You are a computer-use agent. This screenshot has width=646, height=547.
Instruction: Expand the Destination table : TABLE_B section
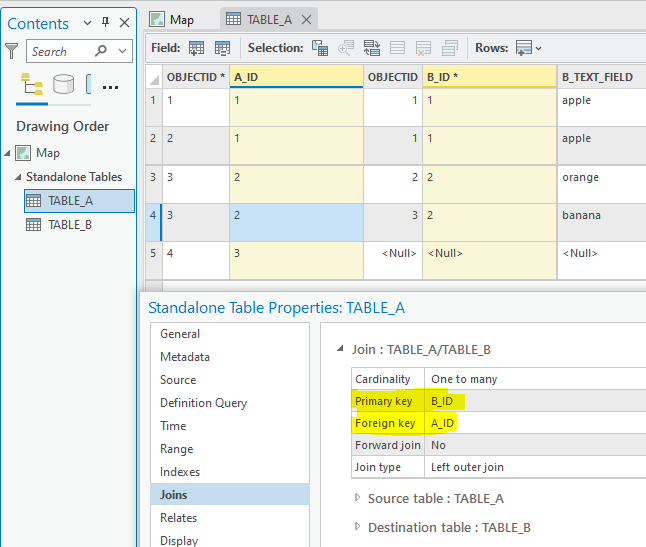pyautogui.click(x=359, y=527)
